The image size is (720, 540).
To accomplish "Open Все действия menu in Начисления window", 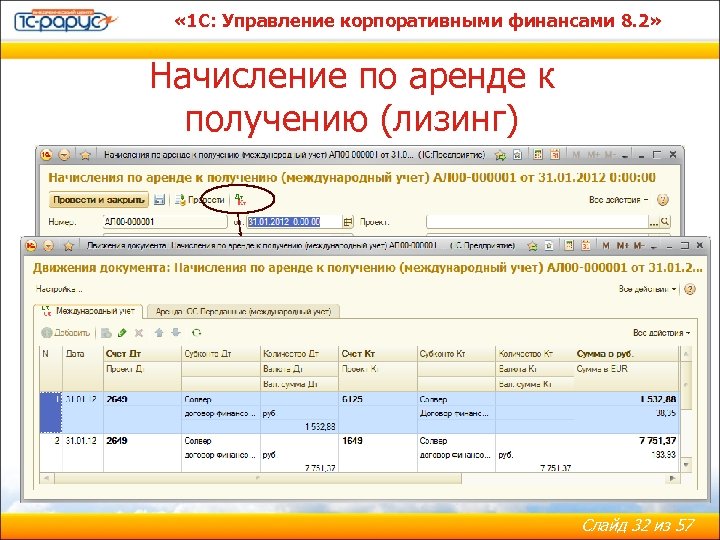I will point(619,200).
